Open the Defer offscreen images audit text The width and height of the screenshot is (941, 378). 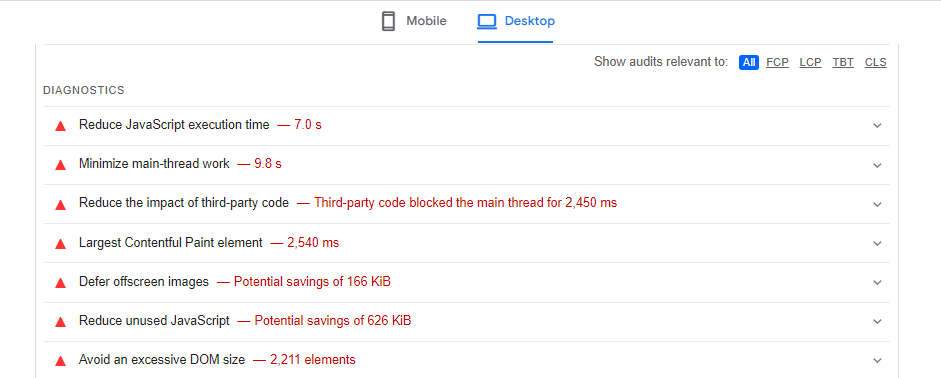144,281
